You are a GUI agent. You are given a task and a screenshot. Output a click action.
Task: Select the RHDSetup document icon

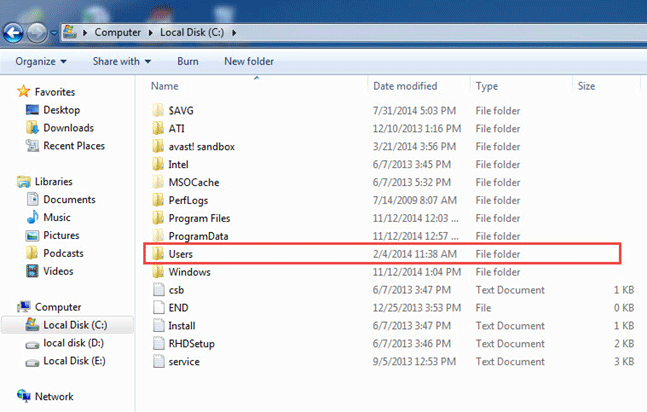coord(159,343)
